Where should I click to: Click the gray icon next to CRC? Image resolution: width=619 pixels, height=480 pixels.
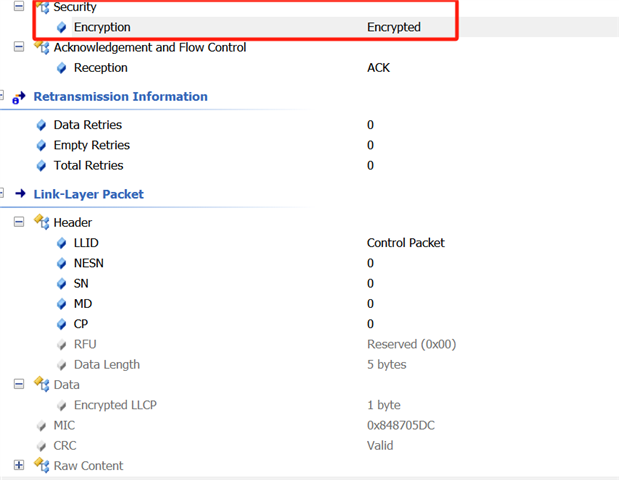(41, 446)
